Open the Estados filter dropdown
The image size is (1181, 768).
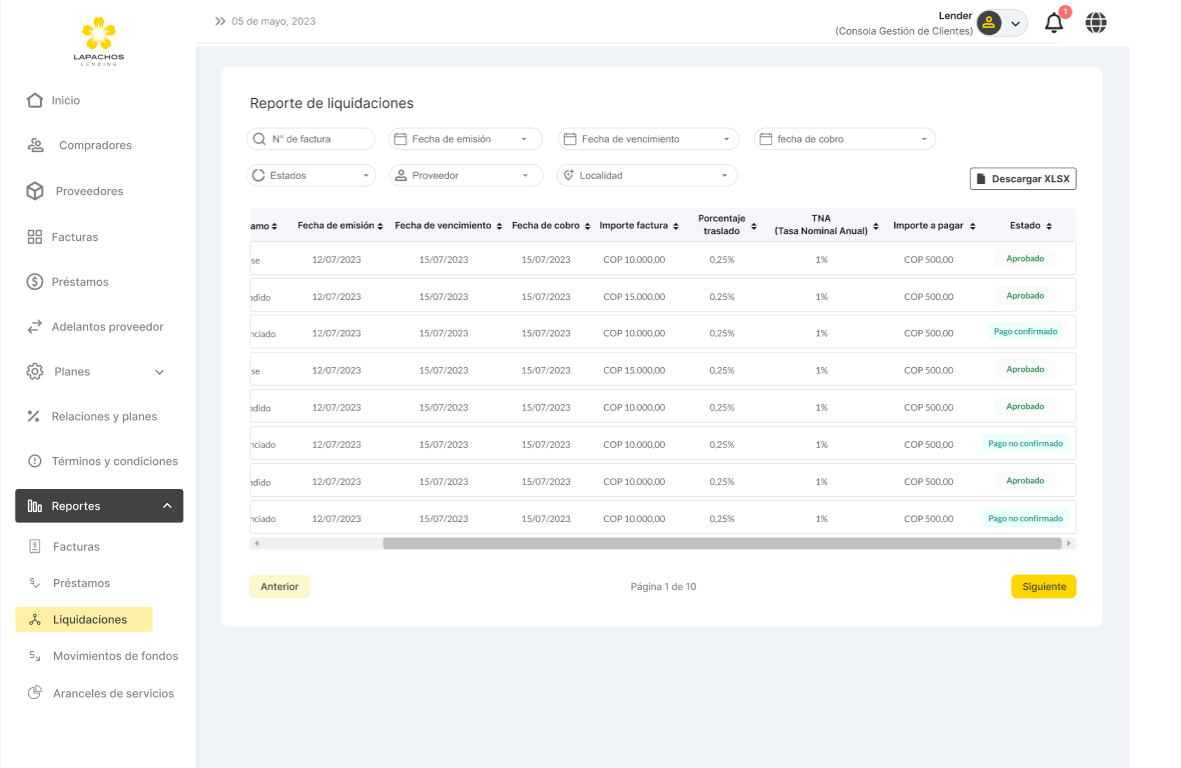311,175
